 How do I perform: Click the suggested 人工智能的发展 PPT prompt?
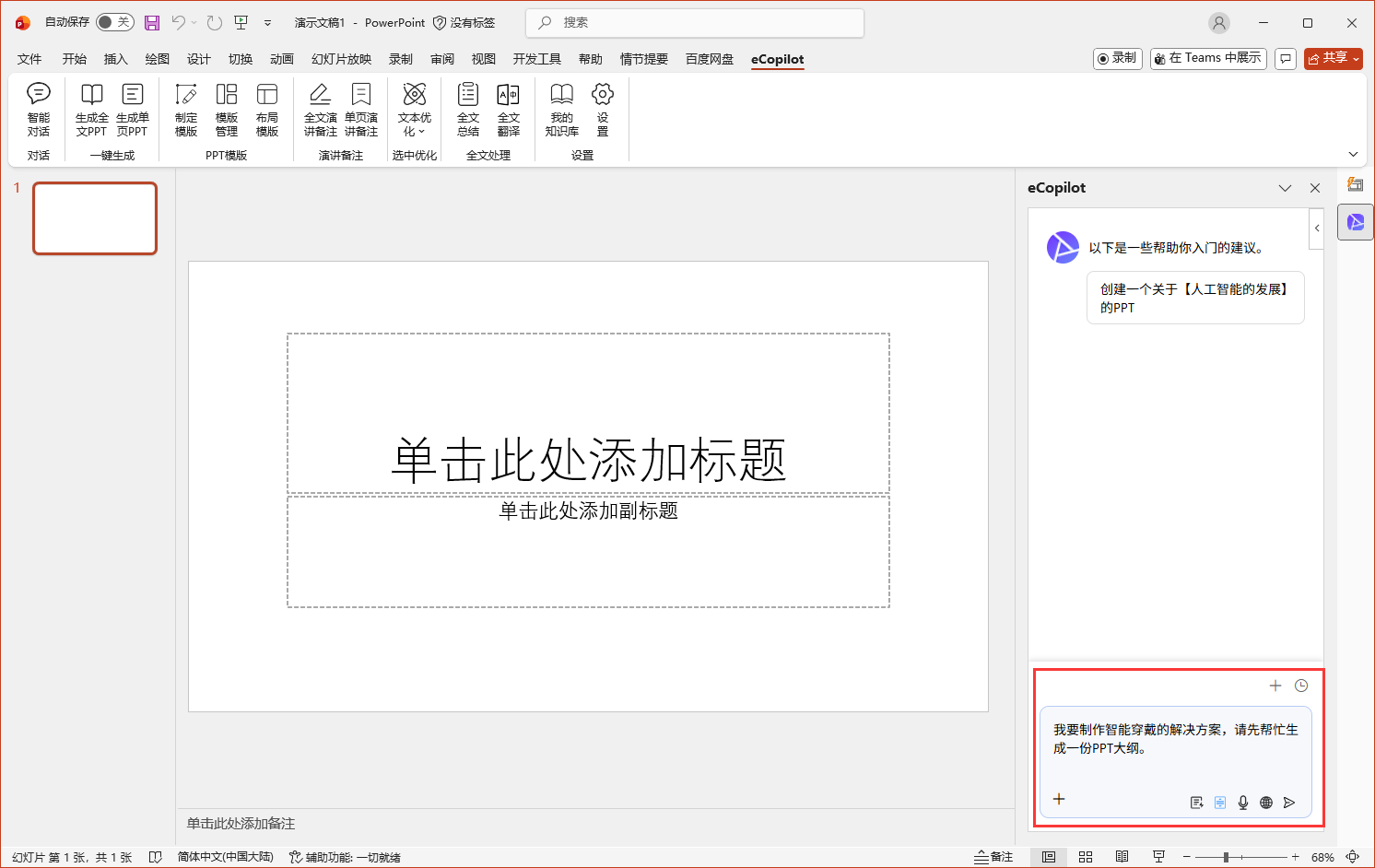[1194, 298]
